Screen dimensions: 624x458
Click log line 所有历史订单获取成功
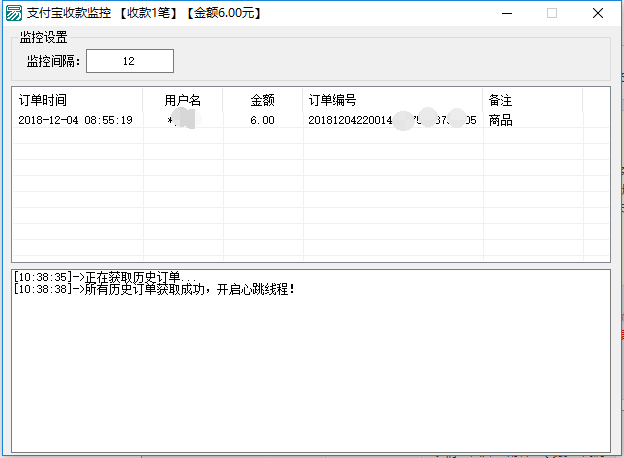pyautogui.click(x=154, y=289)
